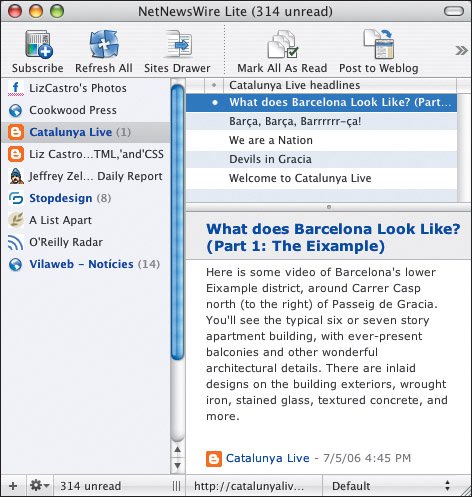Click the Catalunya Live link below article
This screenshot has width=472, height=497.
[x=268, y=458]
